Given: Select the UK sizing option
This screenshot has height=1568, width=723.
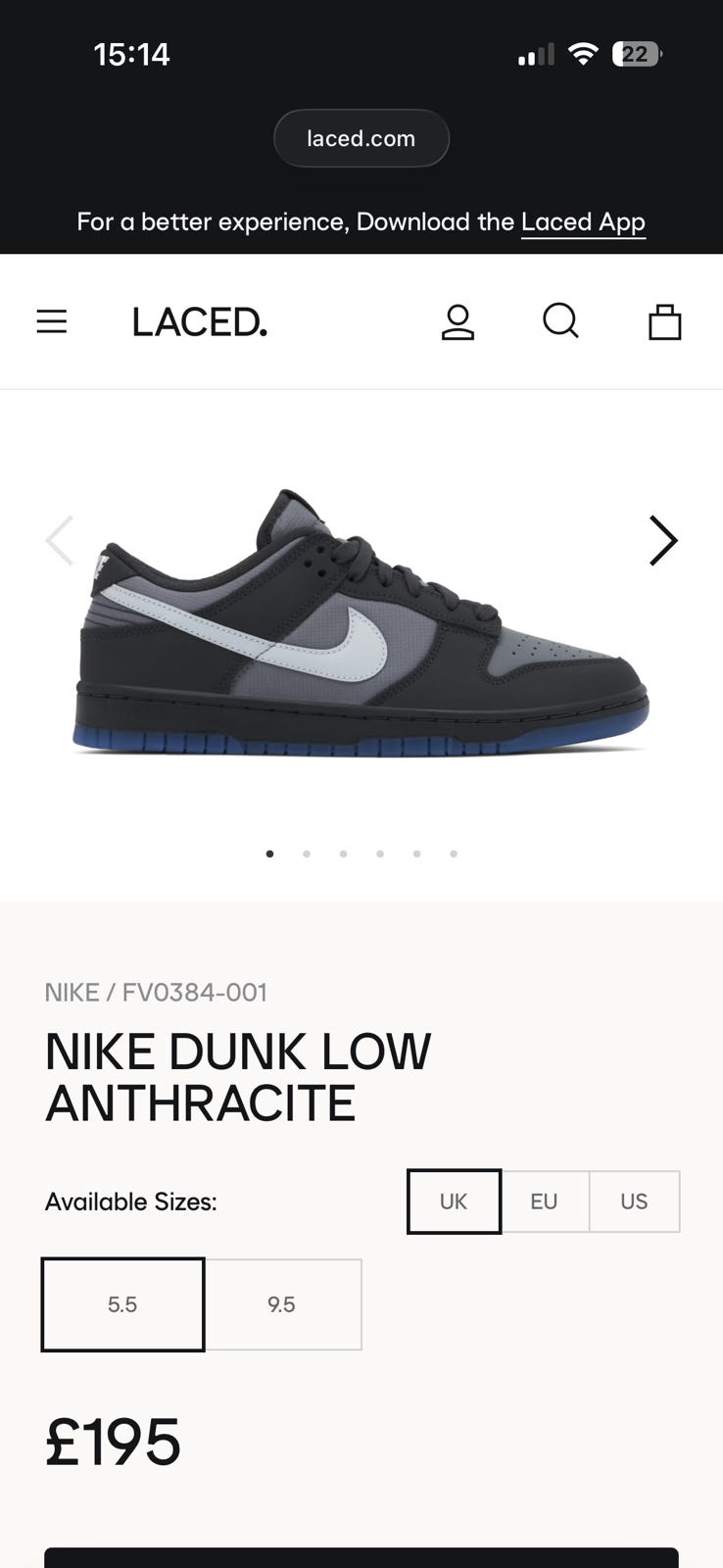Looking at the screenshot, I should pos(454,1201).
